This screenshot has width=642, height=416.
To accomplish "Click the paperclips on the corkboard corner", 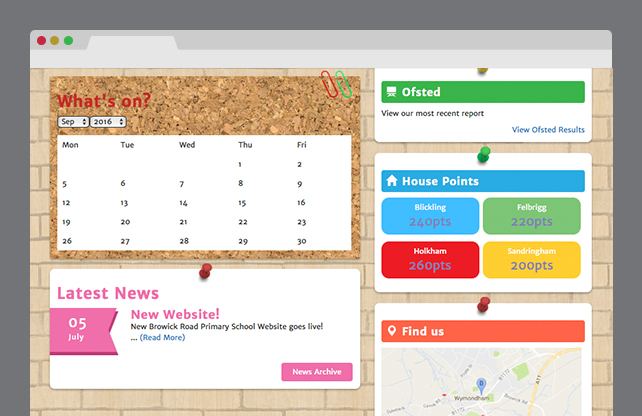I will (x=336, y=84).
